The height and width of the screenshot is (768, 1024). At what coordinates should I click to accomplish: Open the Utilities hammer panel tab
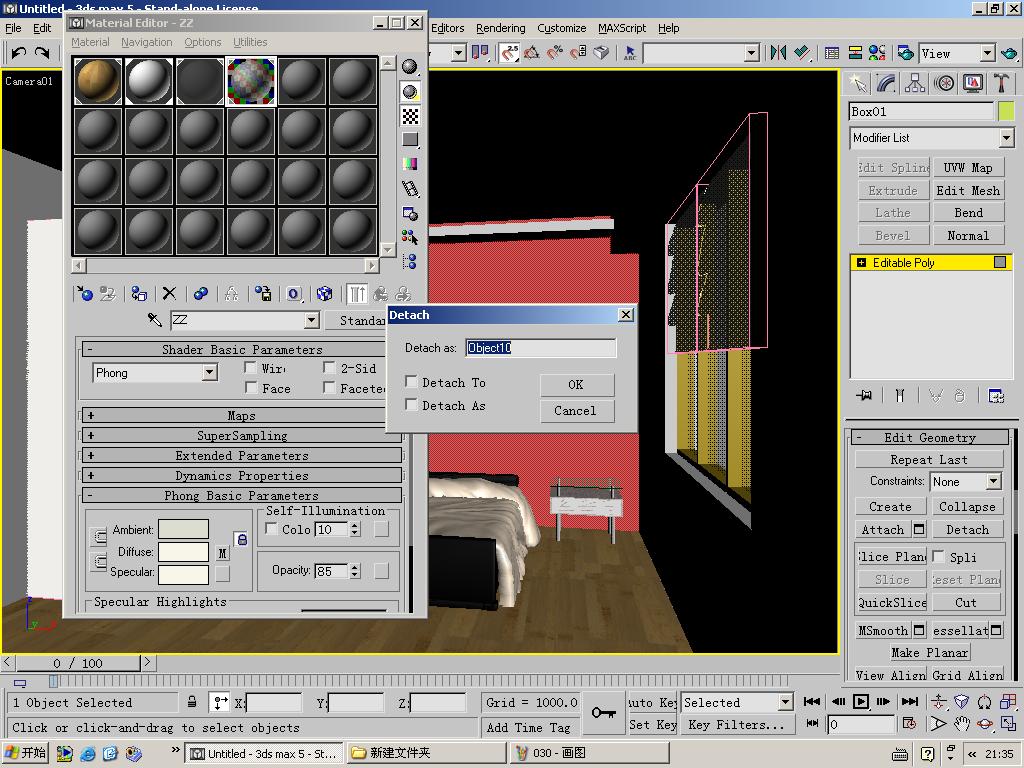[1001, 83]
